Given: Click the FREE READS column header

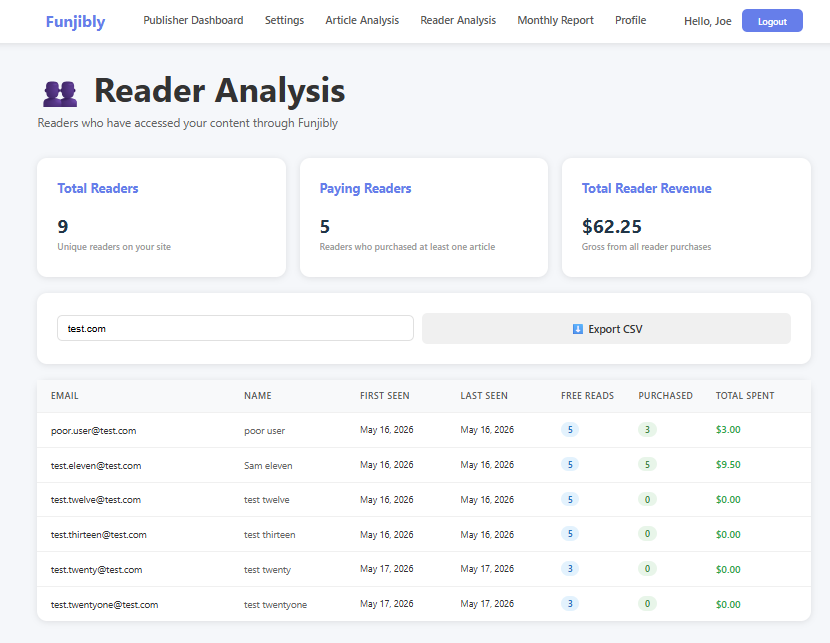Looking at the screenshot, I should click(x=587, y=395).
